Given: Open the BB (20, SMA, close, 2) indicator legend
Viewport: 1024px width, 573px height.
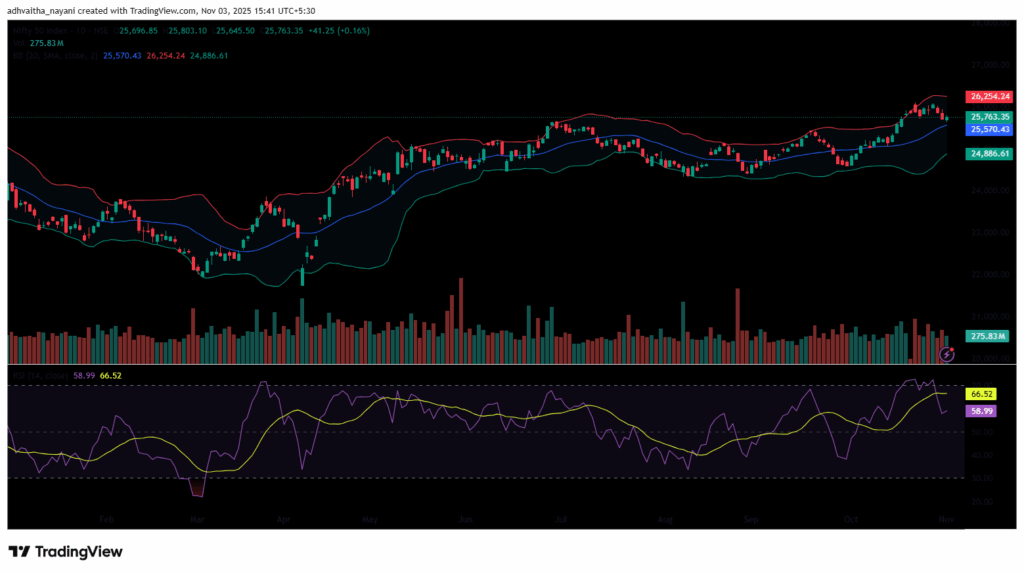Looking at the screenshot, I should coord(50,56).
